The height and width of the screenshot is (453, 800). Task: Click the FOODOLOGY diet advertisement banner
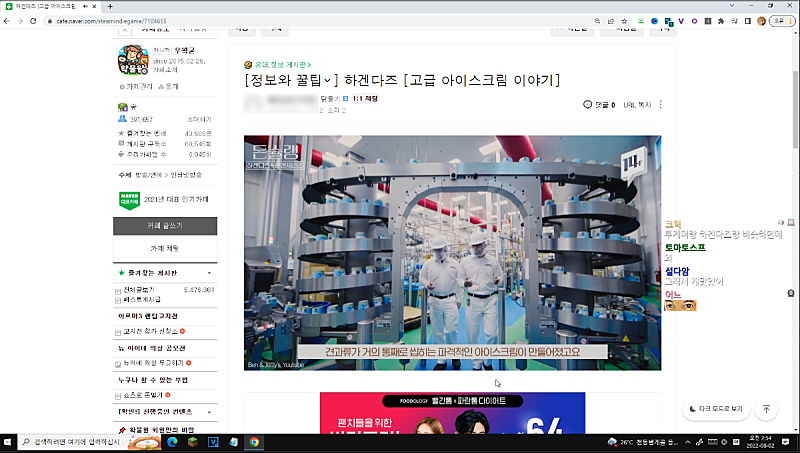point(453,413)
